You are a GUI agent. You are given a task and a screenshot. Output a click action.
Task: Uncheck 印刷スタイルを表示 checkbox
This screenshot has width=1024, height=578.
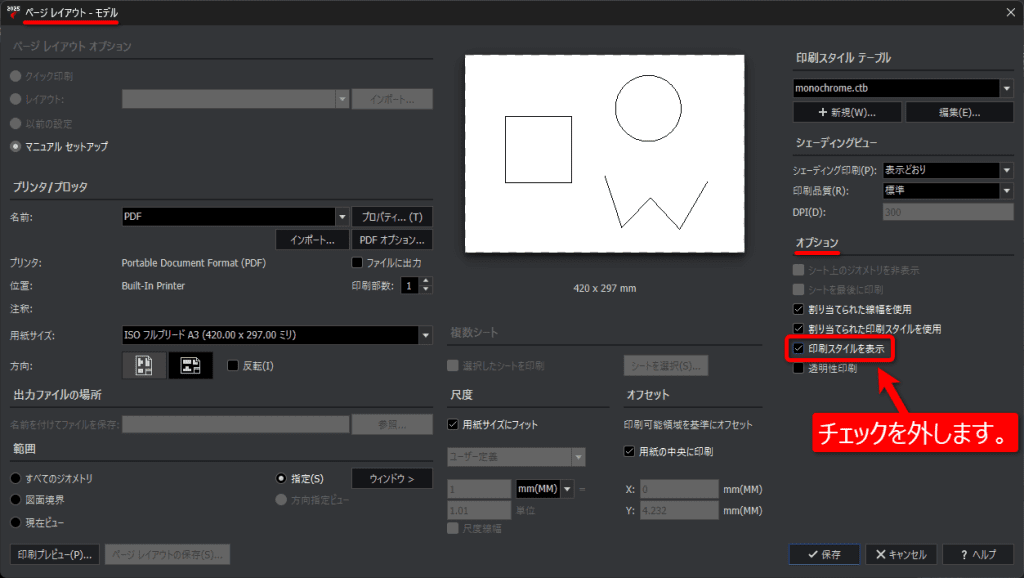[798, 349]
